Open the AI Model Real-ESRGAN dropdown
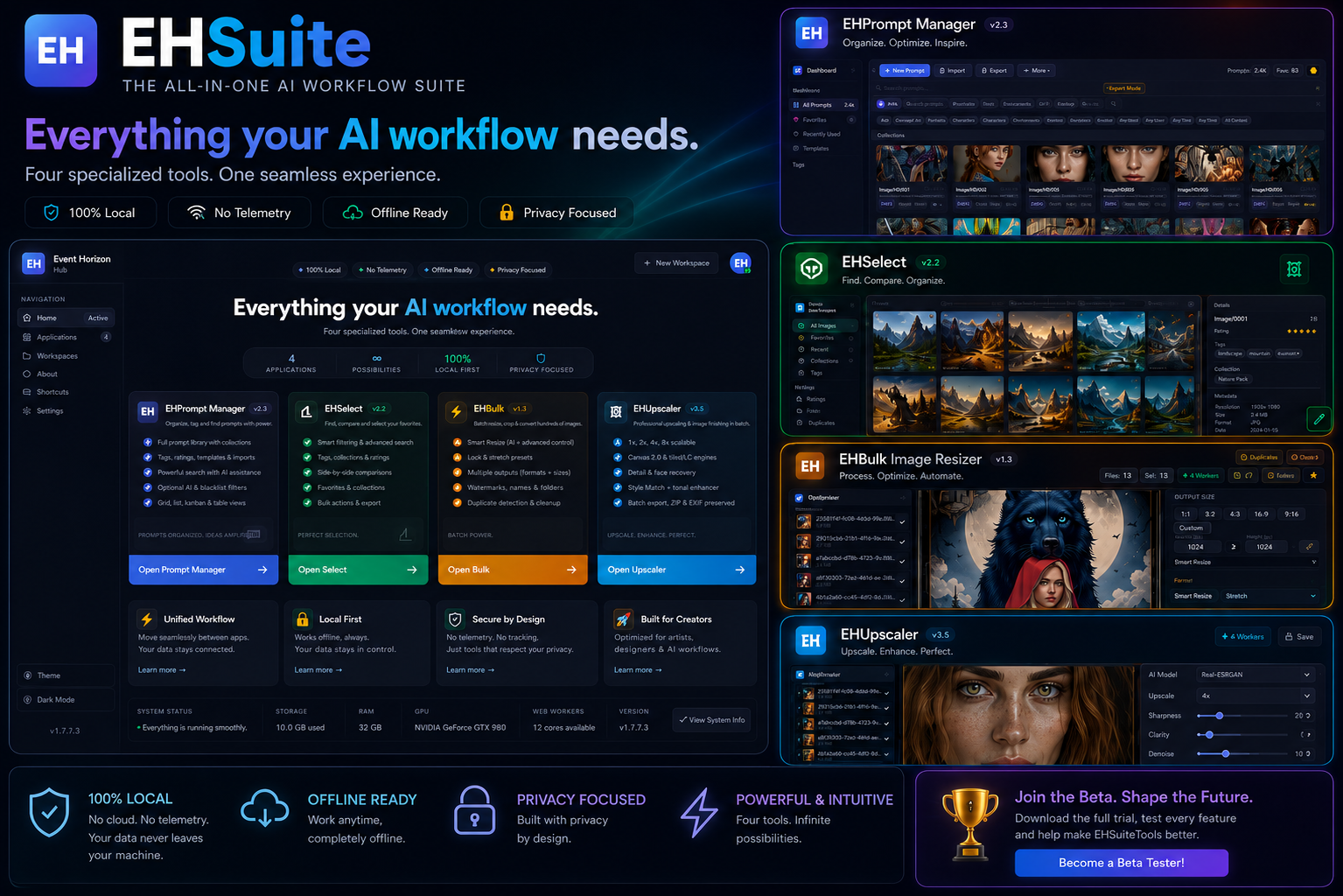 coord(1255,675)
